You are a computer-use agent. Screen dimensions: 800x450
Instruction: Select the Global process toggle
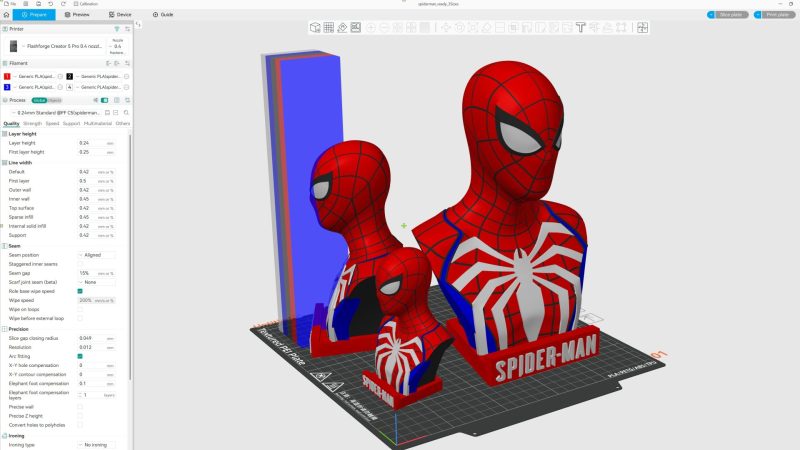coord(39,101)
